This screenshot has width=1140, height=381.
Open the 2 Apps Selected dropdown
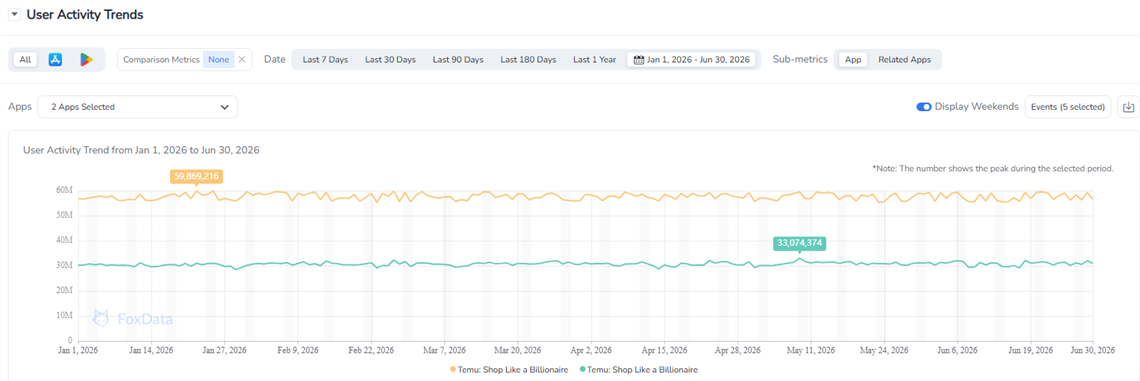[137, 107]
